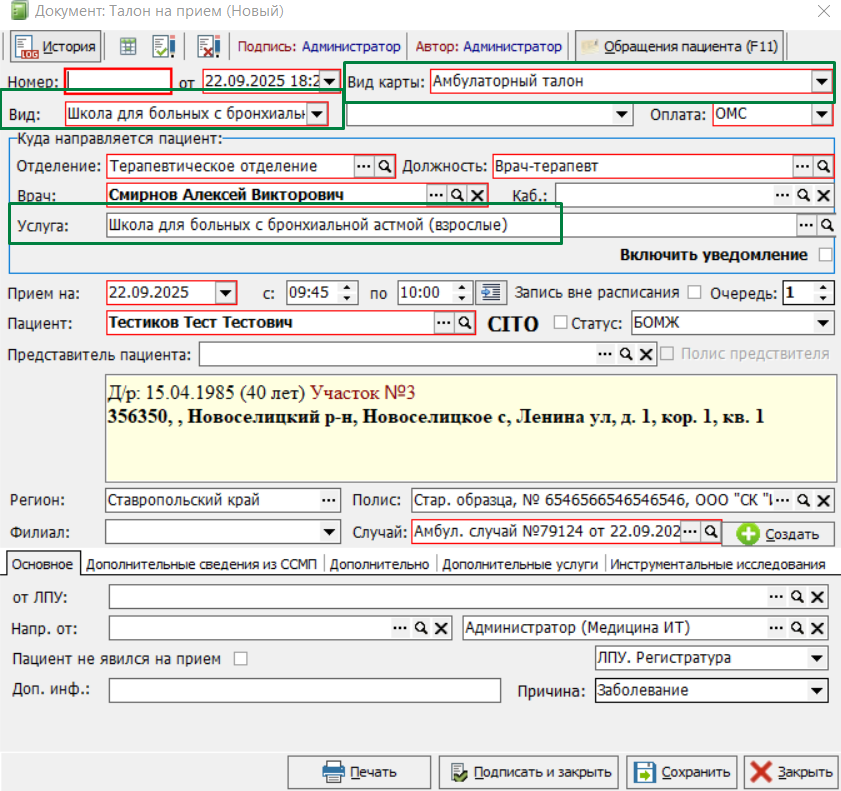Search Напр. от with the magnifier icon
This screenshot has height=791, width=841.
point(420,628)
